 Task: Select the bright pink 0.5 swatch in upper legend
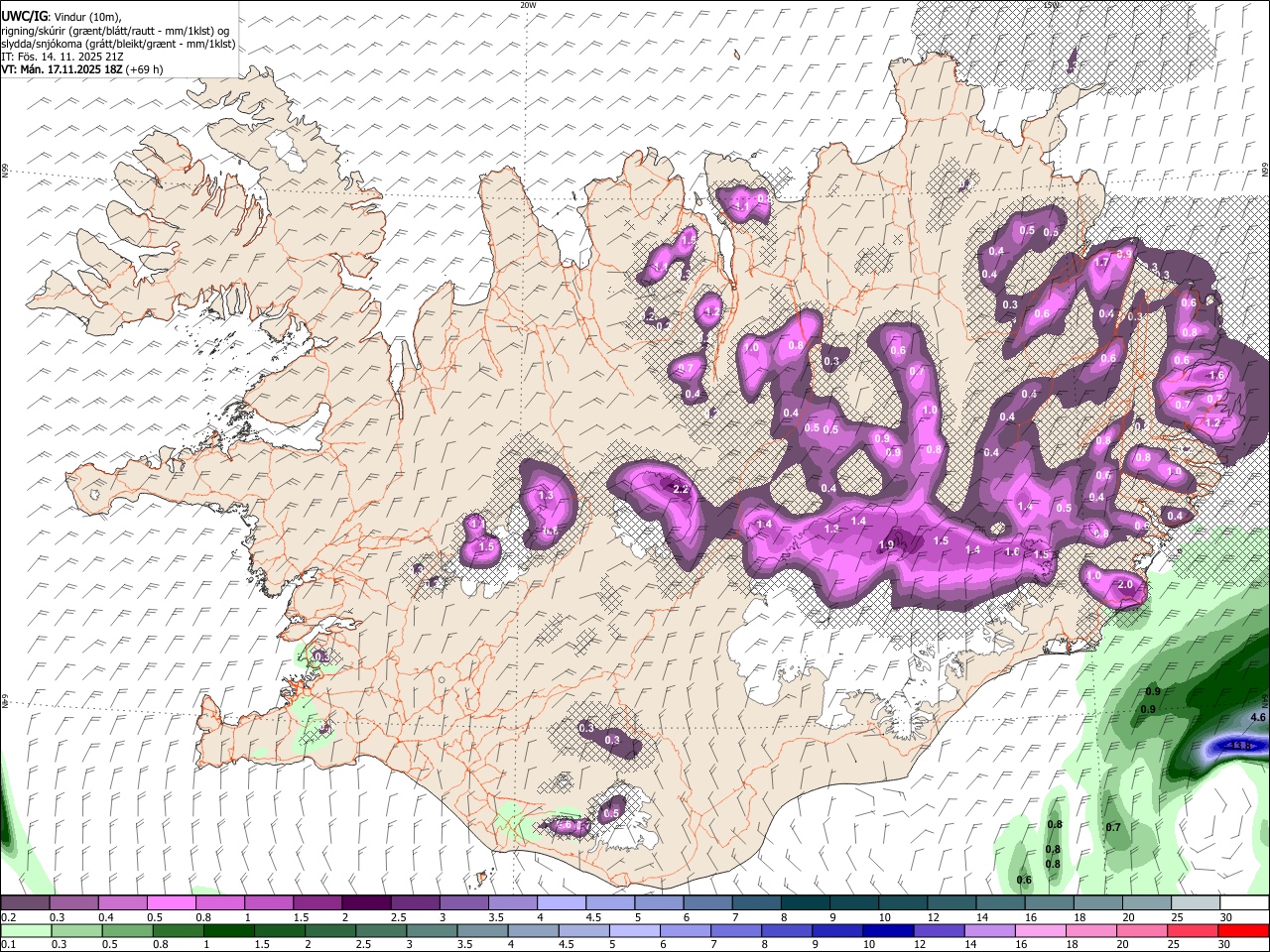point(171,903)
